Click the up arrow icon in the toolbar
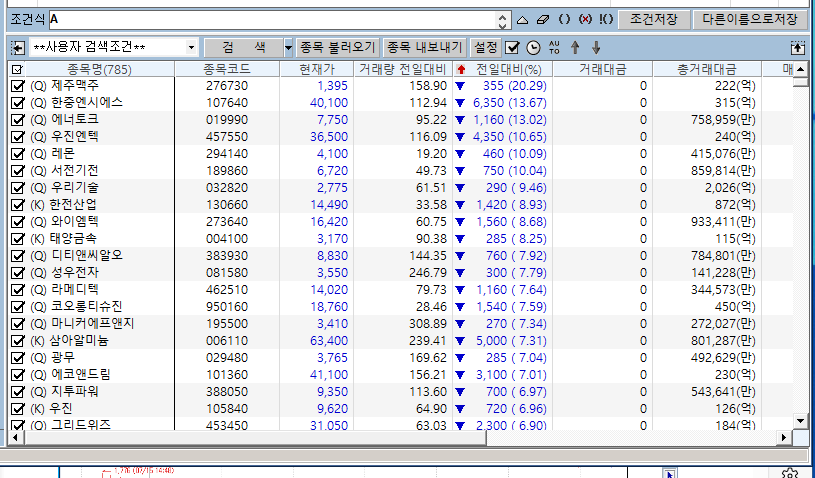Screen dimensions: 815x478 575,47
